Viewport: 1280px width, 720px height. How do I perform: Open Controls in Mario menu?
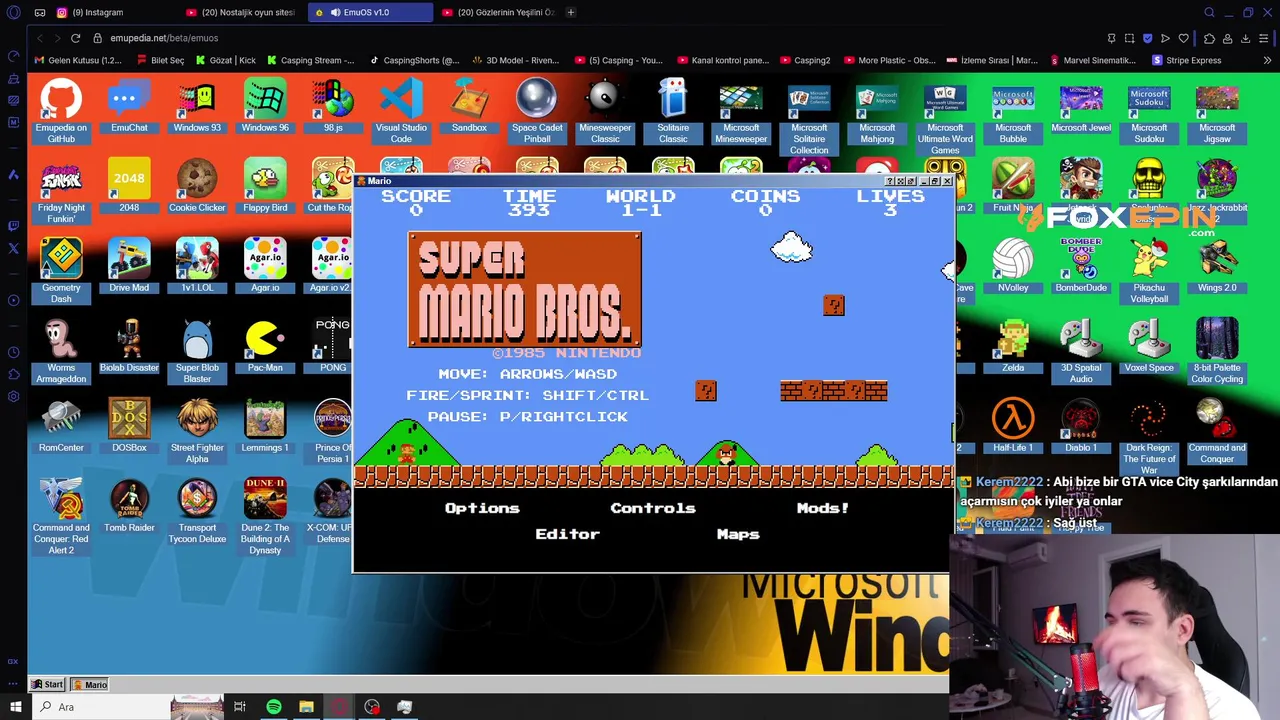coord(653,508)
